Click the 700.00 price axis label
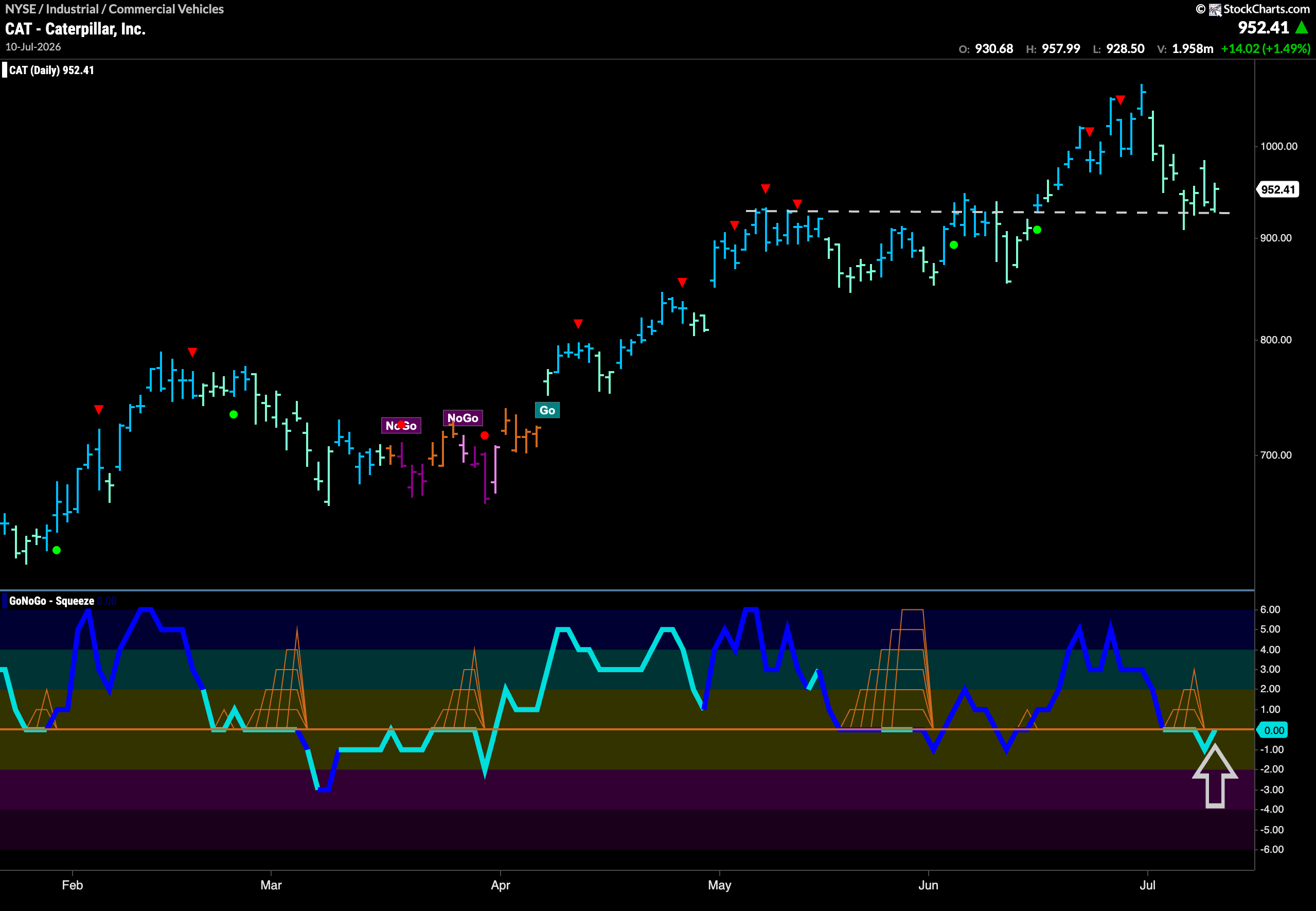1316x911 pixels. tap(1276, 455)
